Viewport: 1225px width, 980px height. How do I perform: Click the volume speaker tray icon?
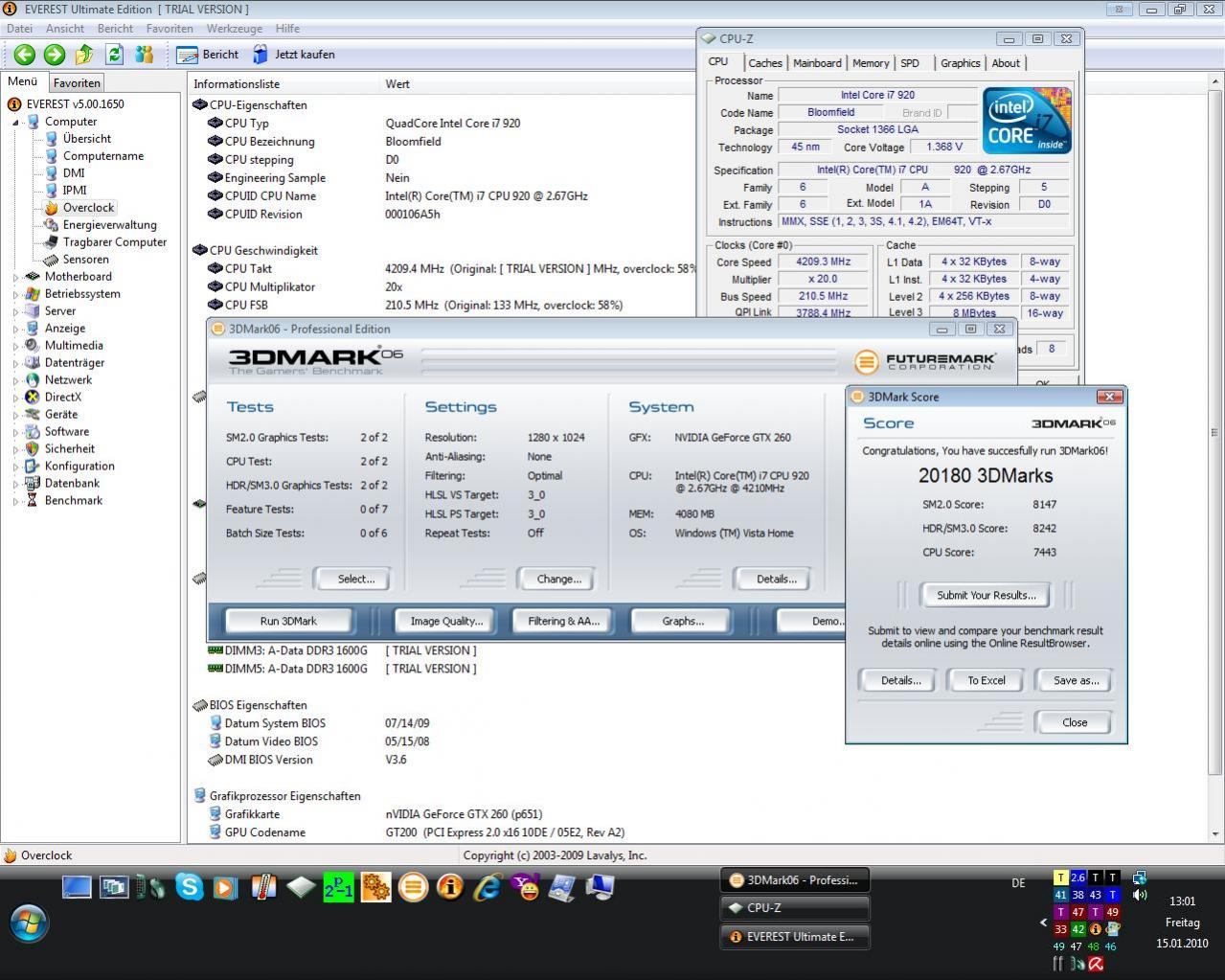(x=1140, y=895)
